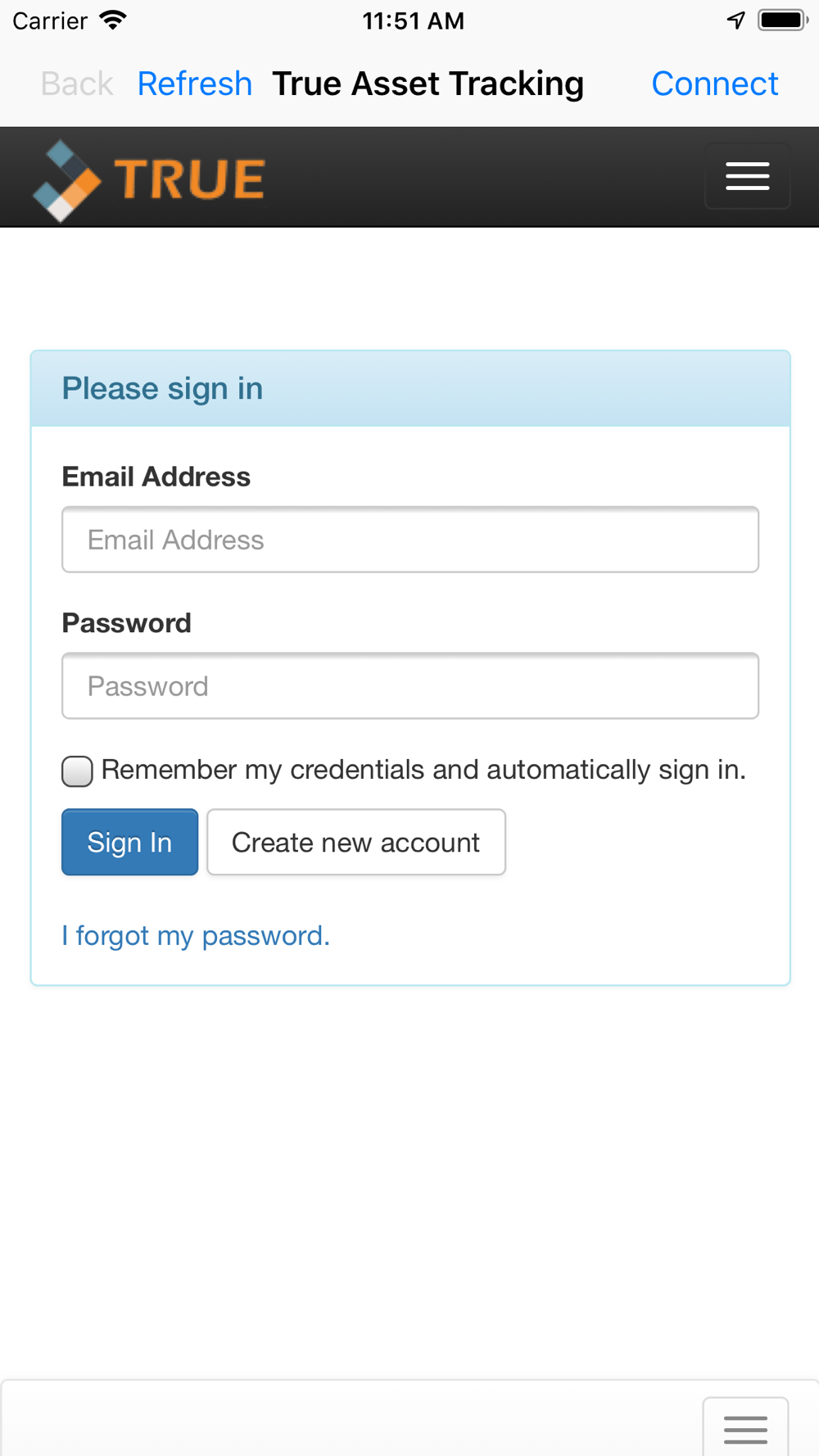Focus the Password input field
This screenshot has width=819, height=1456.
pos(410,686)
